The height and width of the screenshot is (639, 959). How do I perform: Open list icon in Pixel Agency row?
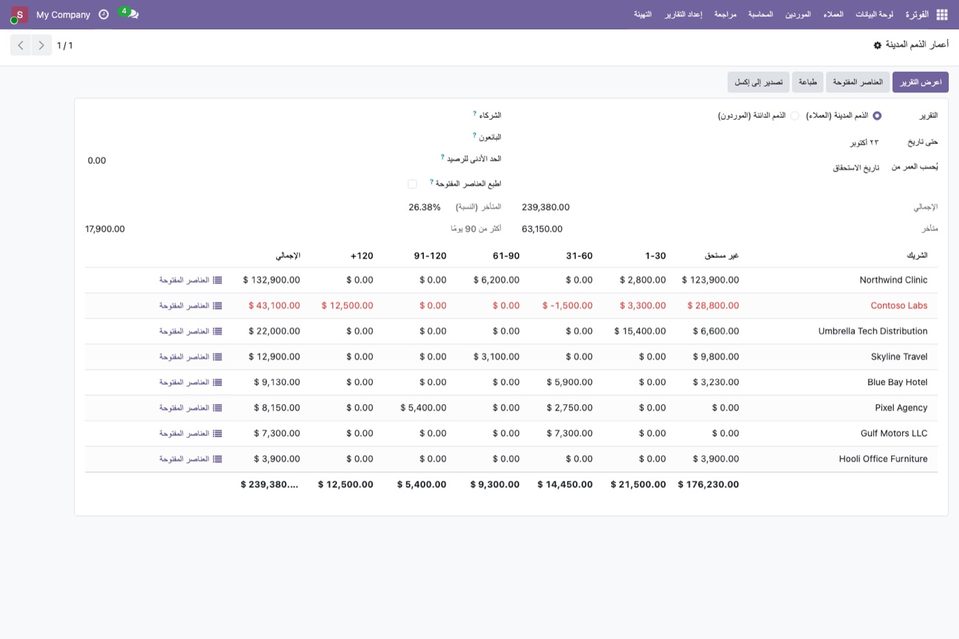click(x=217, y=408)
